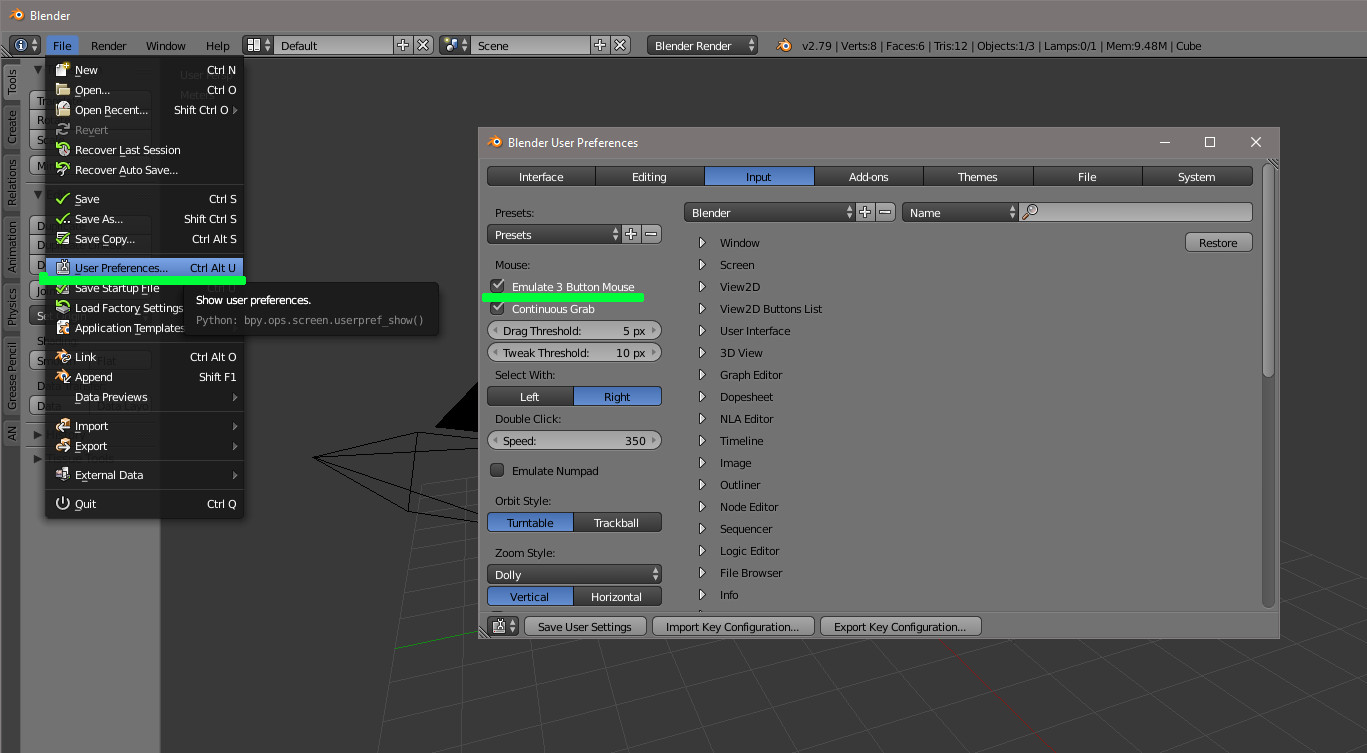Click the Info editor type icon
1367x753 pixels.
pyautogui.click(x=25, y=46)
